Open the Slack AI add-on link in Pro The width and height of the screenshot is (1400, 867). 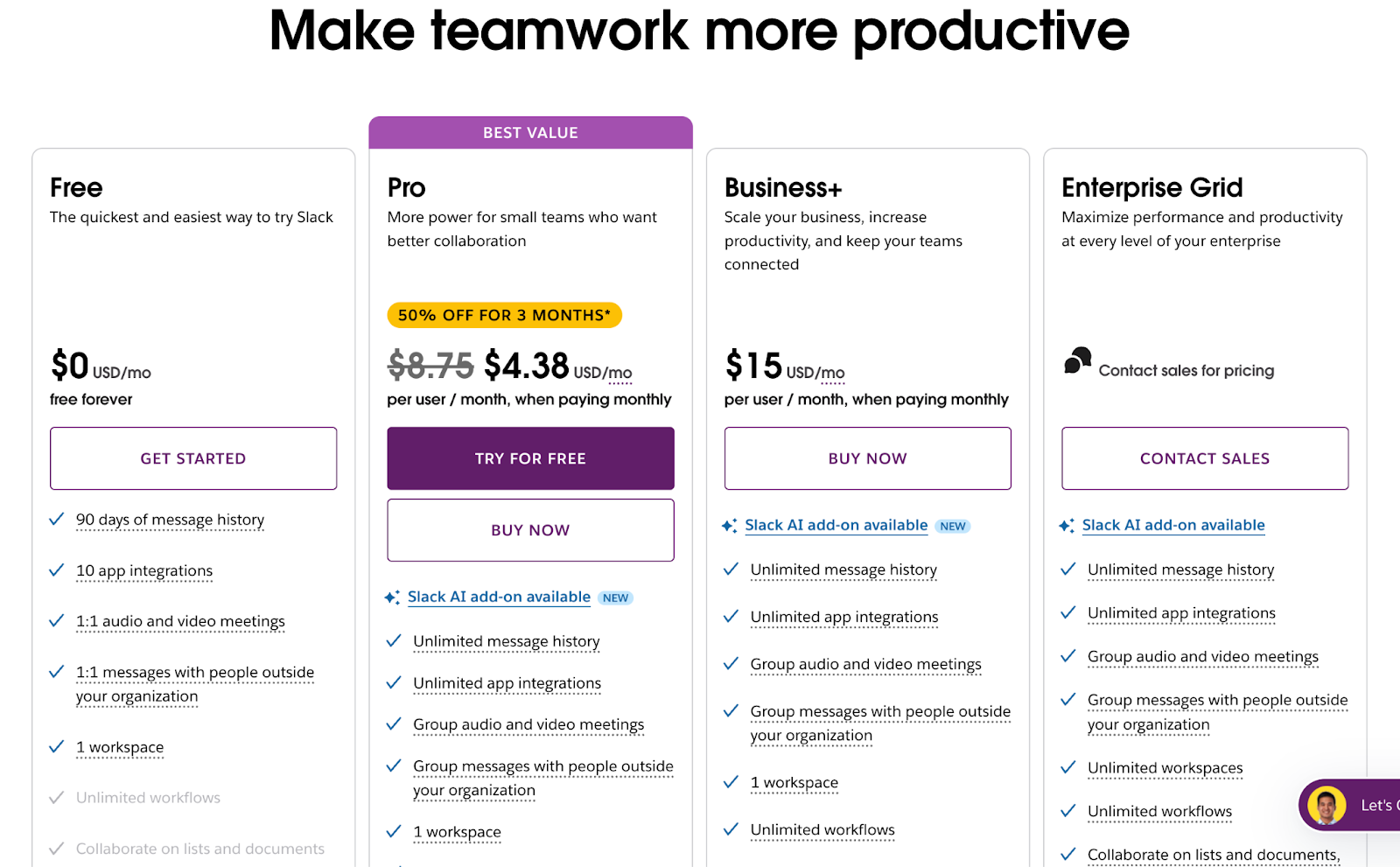click(x=499, y=597)
